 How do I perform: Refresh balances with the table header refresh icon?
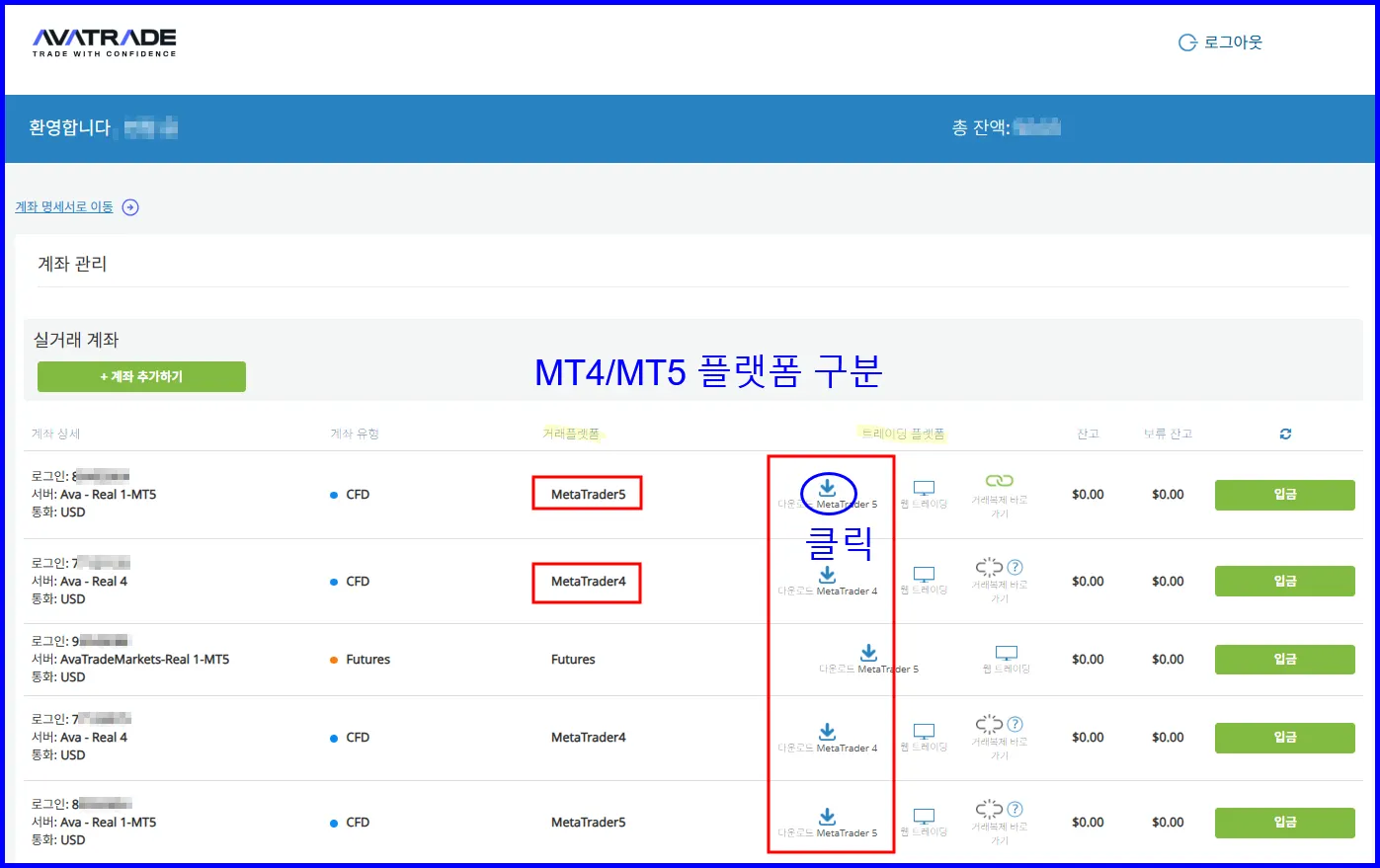click(1285, 434)
